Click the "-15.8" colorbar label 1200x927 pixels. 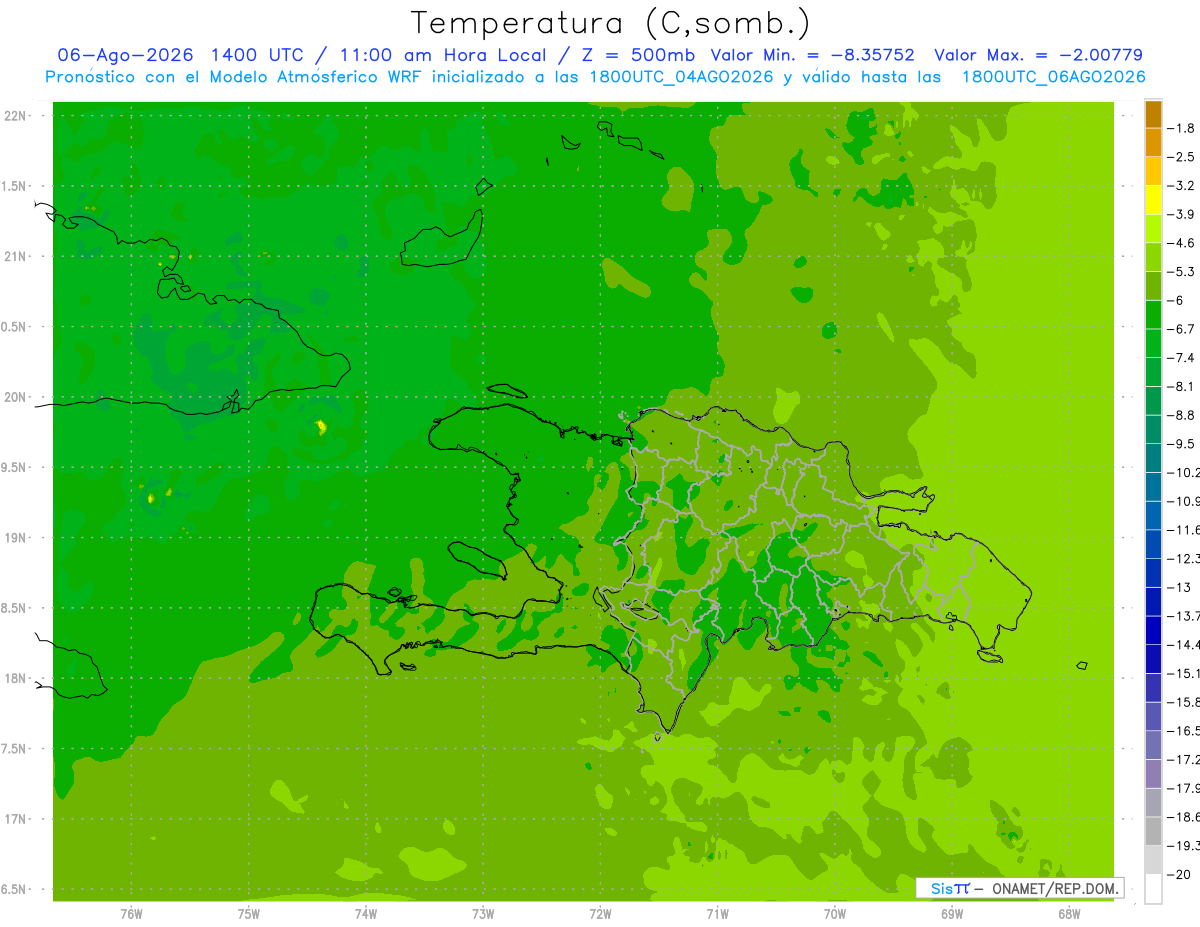(x=1184, y=702)
